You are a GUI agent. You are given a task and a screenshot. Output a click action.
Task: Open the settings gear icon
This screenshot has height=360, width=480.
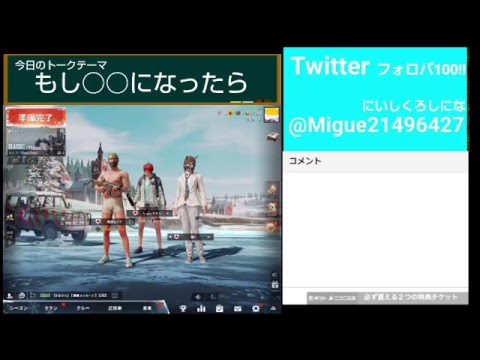click(256, 308)
